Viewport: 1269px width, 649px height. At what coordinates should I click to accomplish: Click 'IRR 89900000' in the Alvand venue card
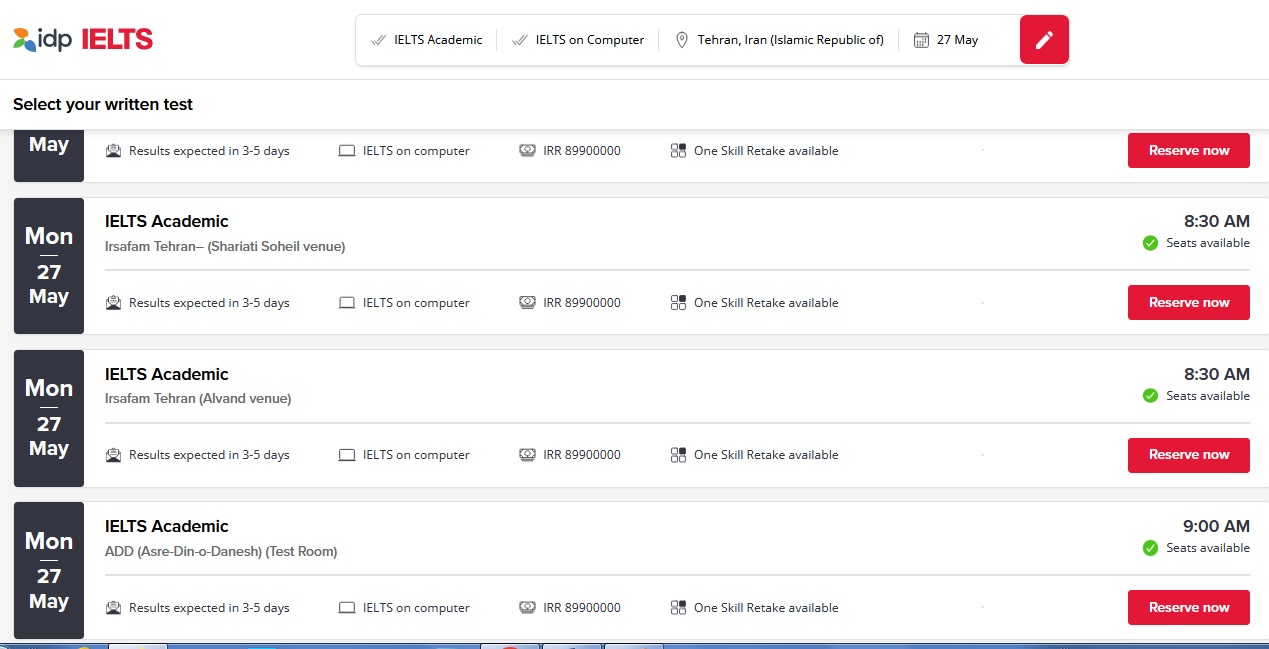coord(582,455)
